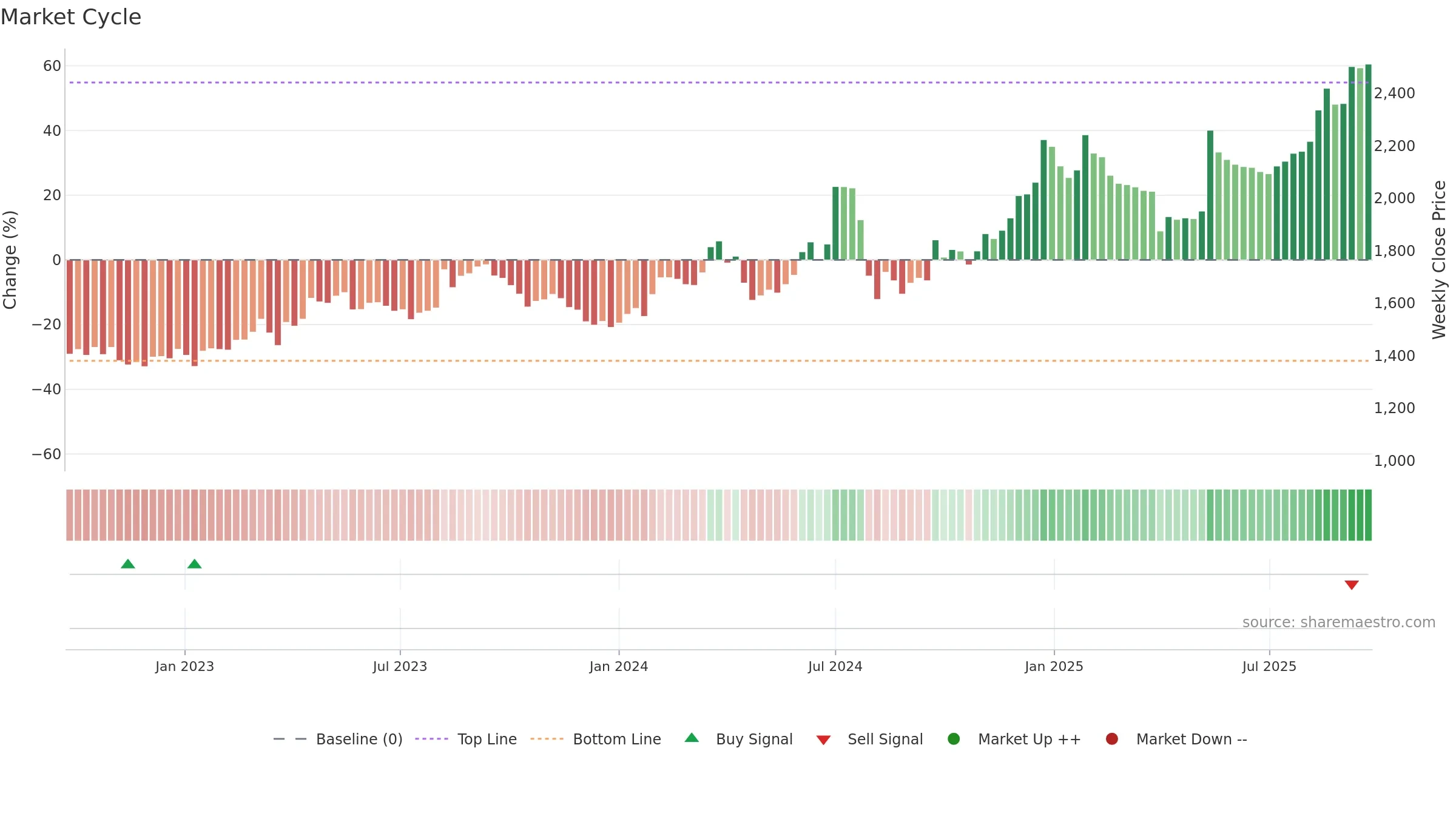1456x819 pixels.
Task: Toggle the Sell Signal legend entry
Action: point(869,739)
